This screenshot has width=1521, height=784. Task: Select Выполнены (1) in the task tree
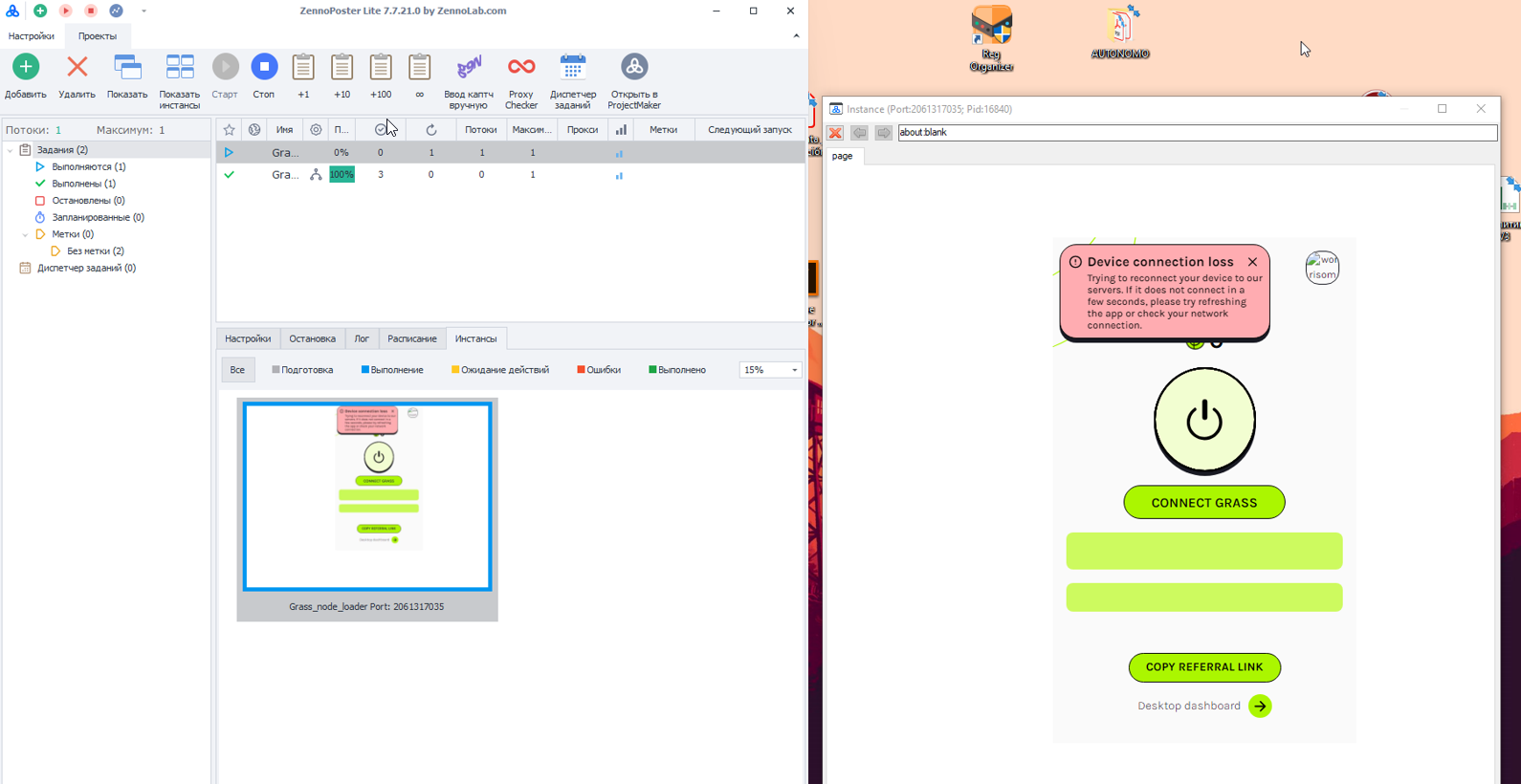pos(84,184)
